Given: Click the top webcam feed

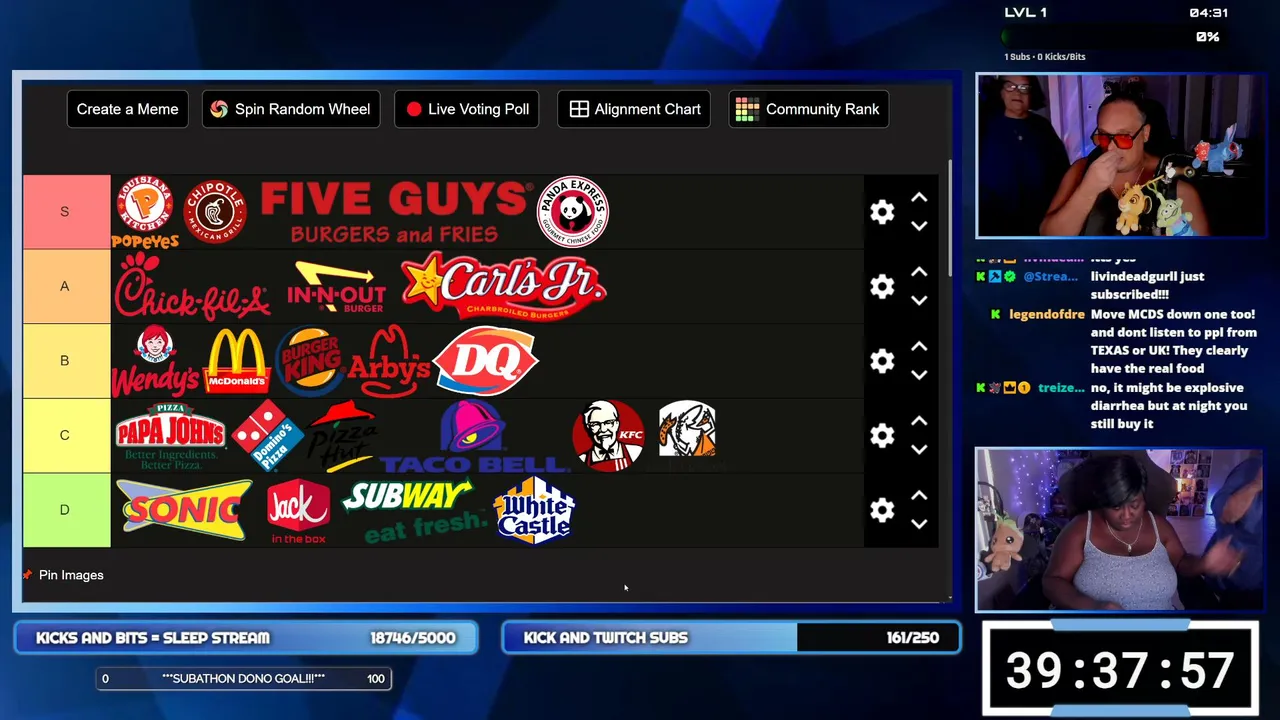Looking at the screenshot, I should [x=1120, y=156].
